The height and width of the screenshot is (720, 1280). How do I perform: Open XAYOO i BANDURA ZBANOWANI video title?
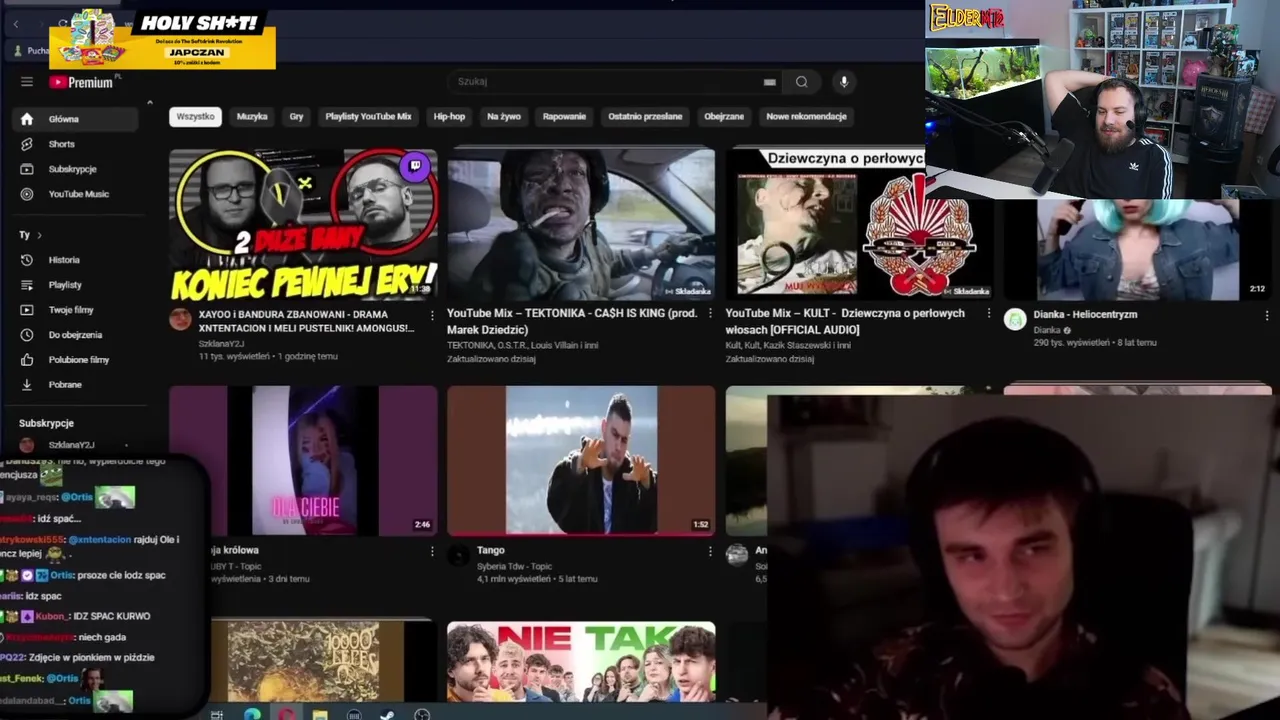click(x=306, y=321)
